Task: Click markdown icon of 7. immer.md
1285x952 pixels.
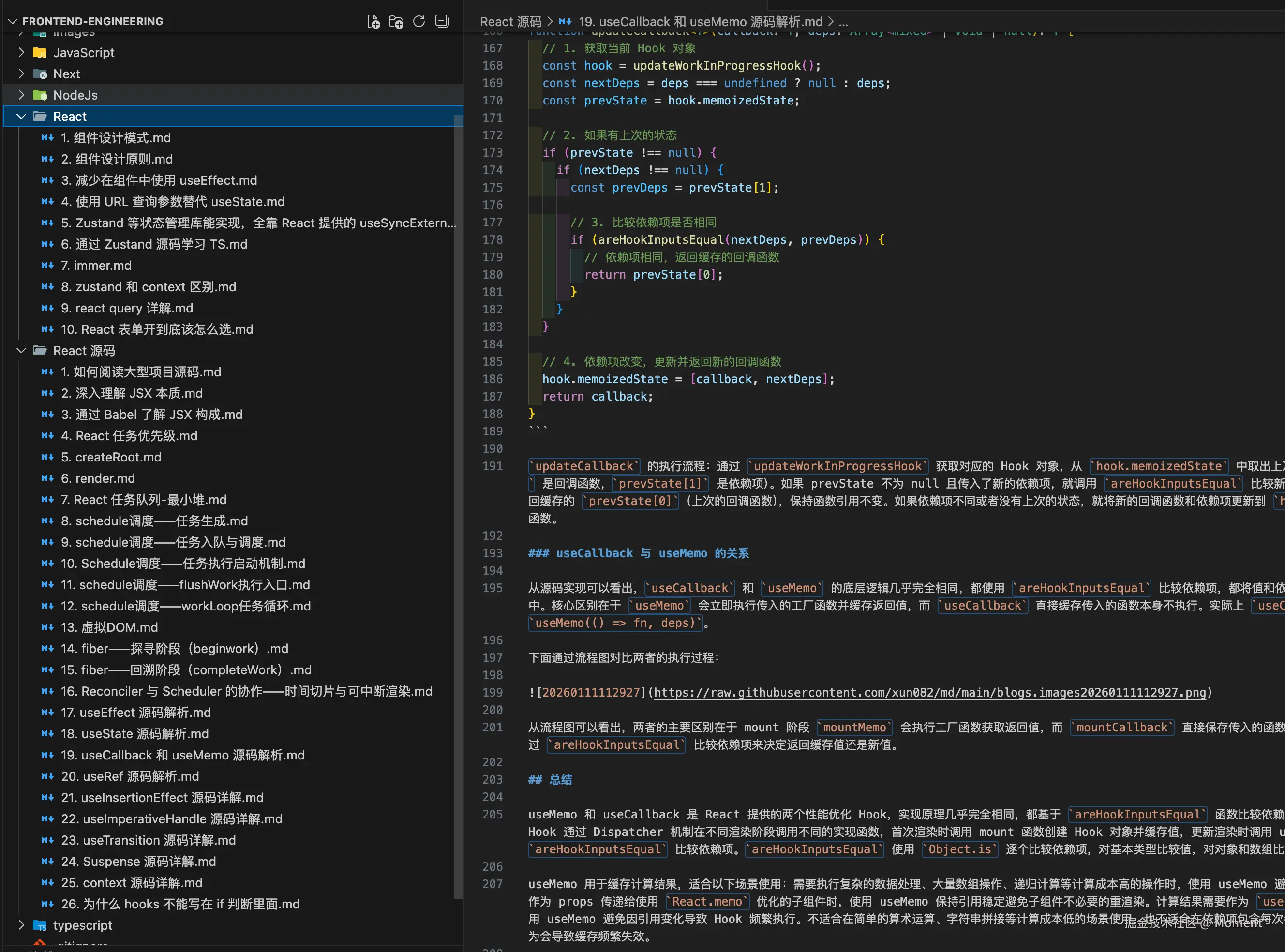Action: click(x=47, y=266)
